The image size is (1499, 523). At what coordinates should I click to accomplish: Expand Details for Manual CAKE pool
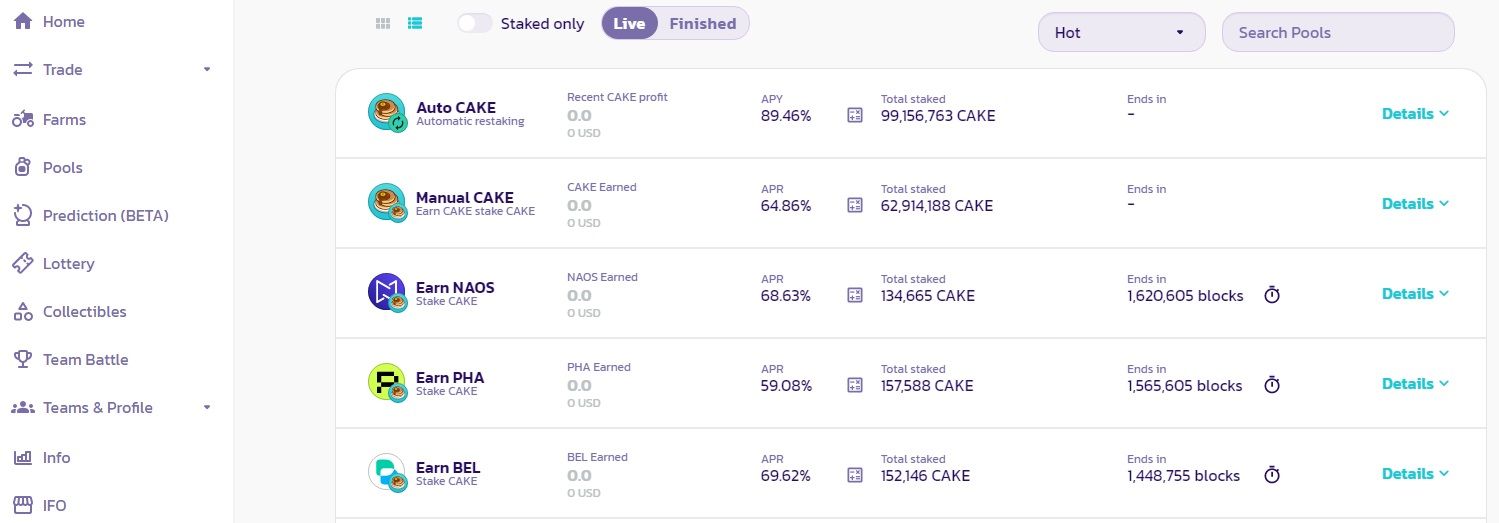[1415, 204]
